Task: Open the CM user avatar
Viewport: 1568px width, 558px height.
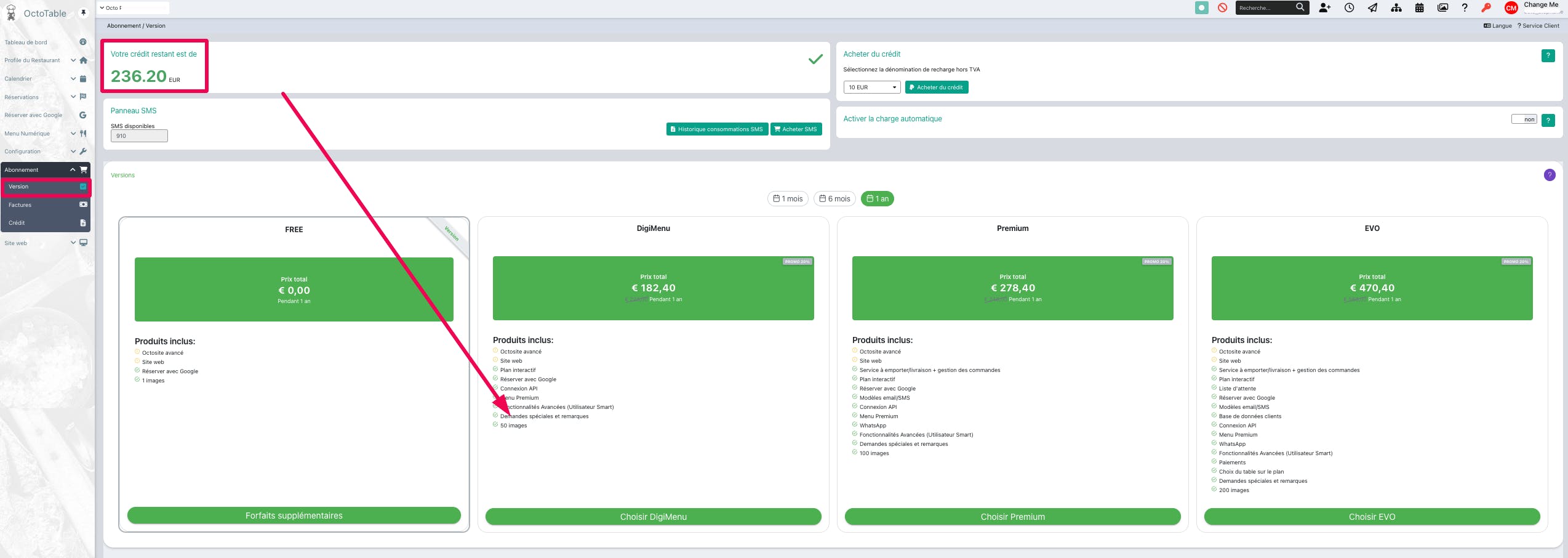Action: click(1511, 7)
